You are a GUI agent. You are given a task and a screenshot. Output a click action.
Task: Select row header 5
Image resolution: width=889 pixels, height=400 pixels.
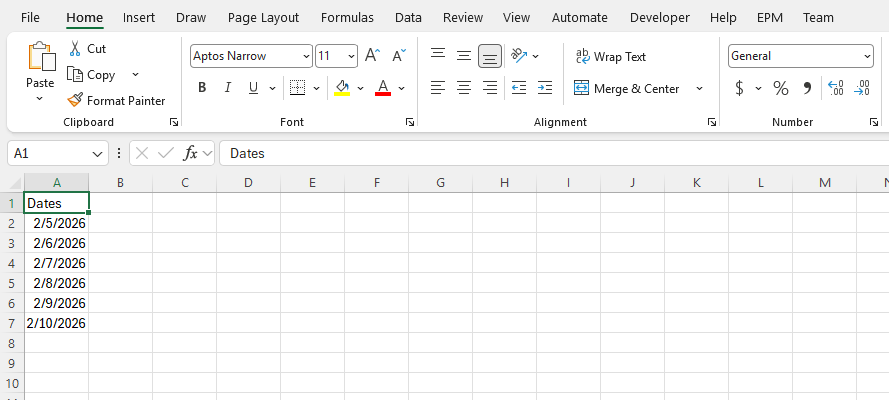pos(12,283)
